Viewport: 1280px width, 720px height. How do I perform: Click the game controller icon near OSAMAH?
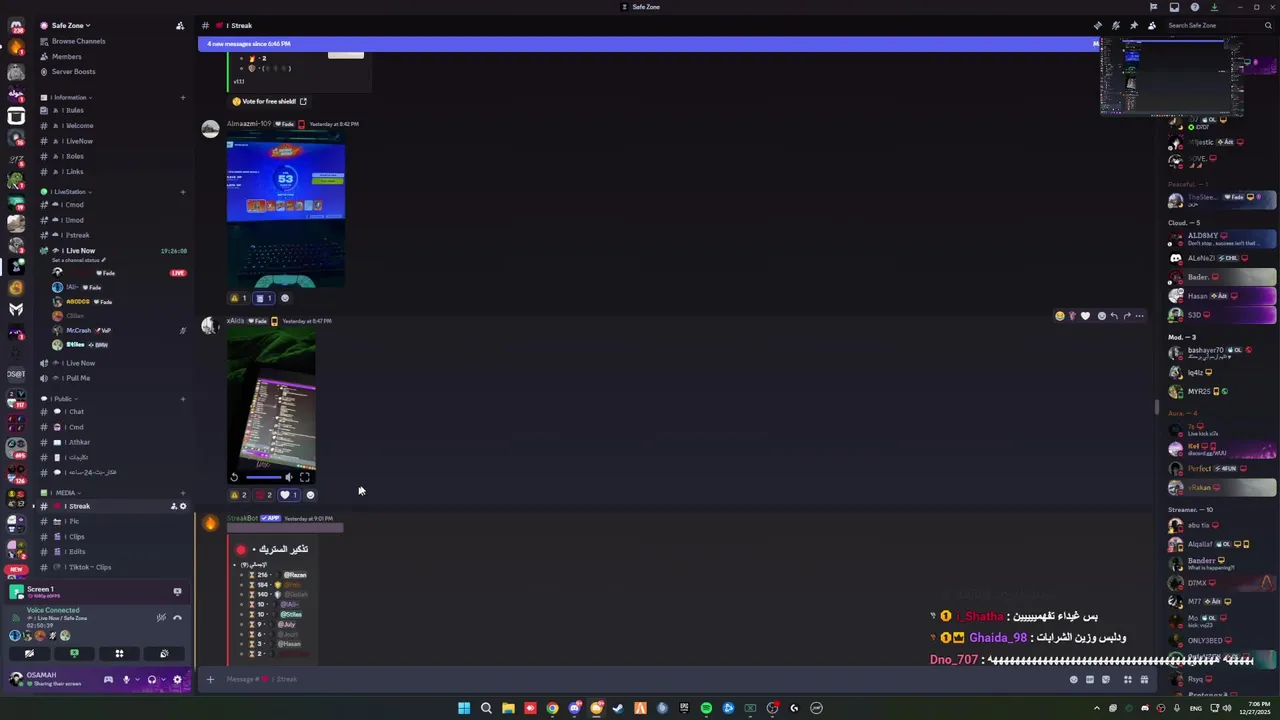click(108, 680)
